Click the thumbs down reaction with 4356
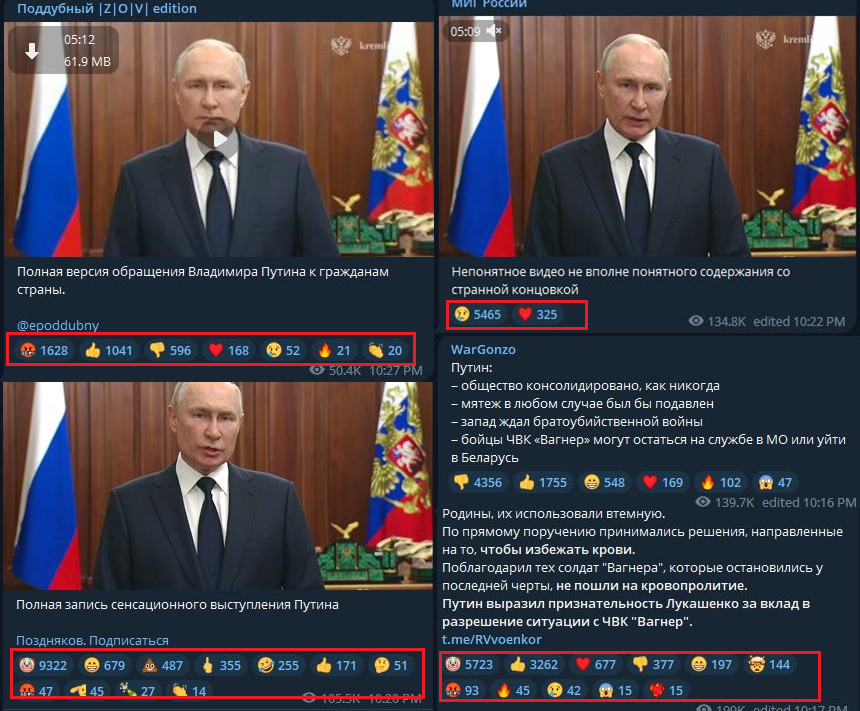The image size is (860, 711). click(x=478, y=482)
